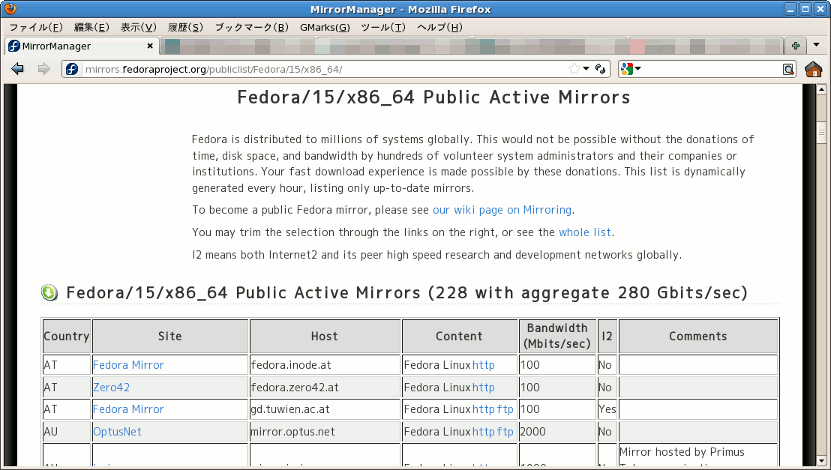Click in the search input field
This screenshot has height=470, width=831.
[x=712, y=69]
